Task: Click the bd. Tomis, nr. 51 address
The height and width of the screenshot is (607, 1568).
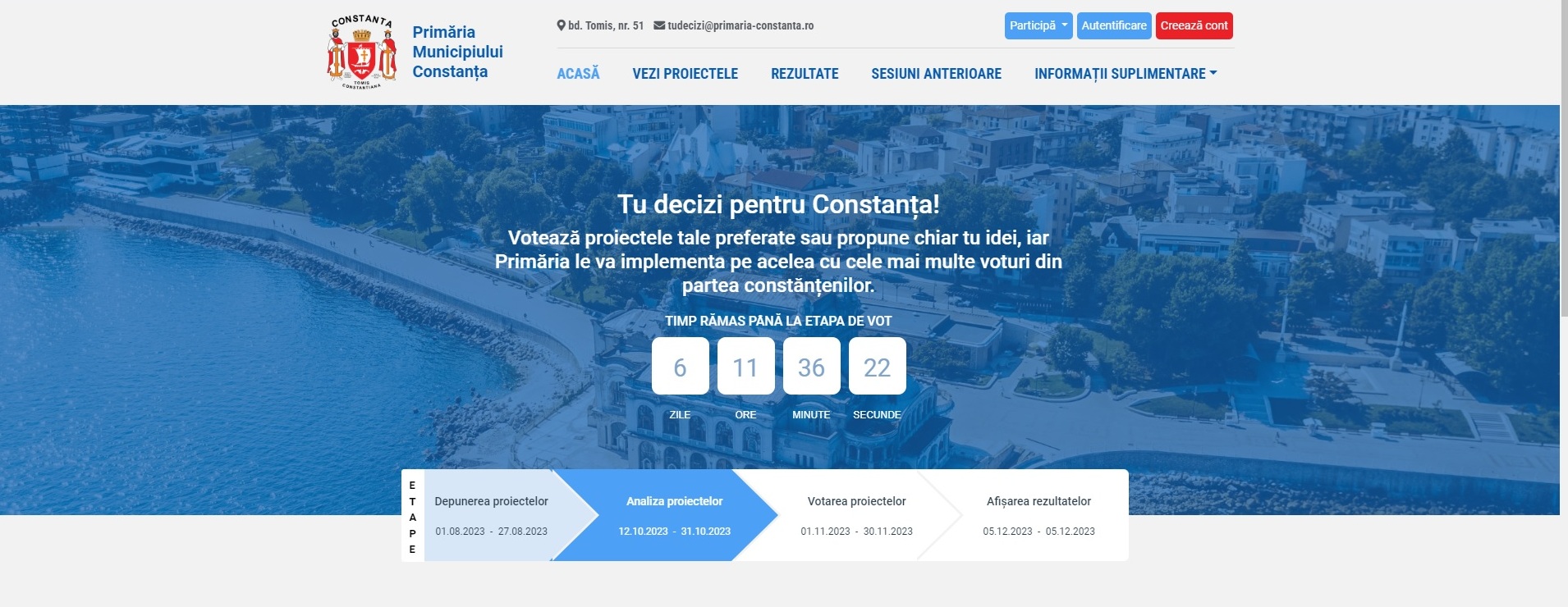Action: click(606, 25)
